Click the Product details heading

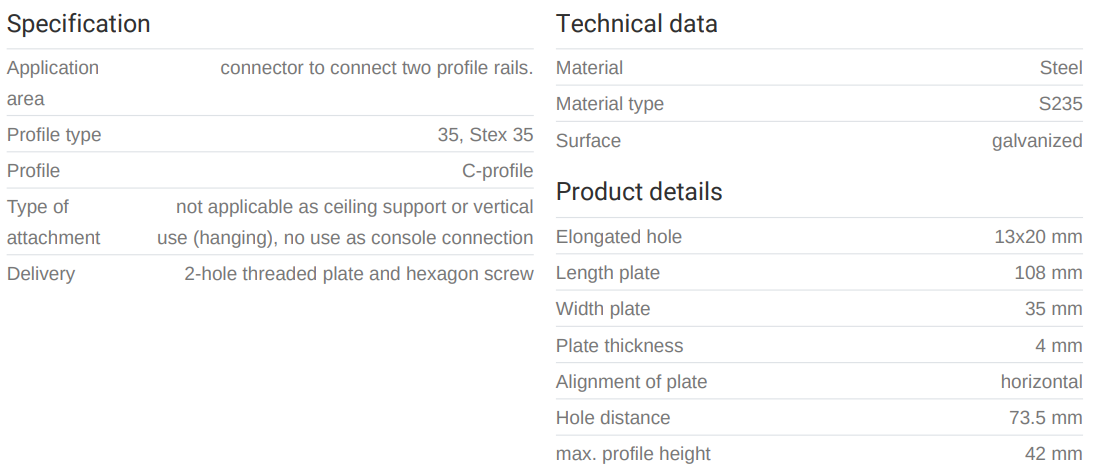click(x=639, y=192)
